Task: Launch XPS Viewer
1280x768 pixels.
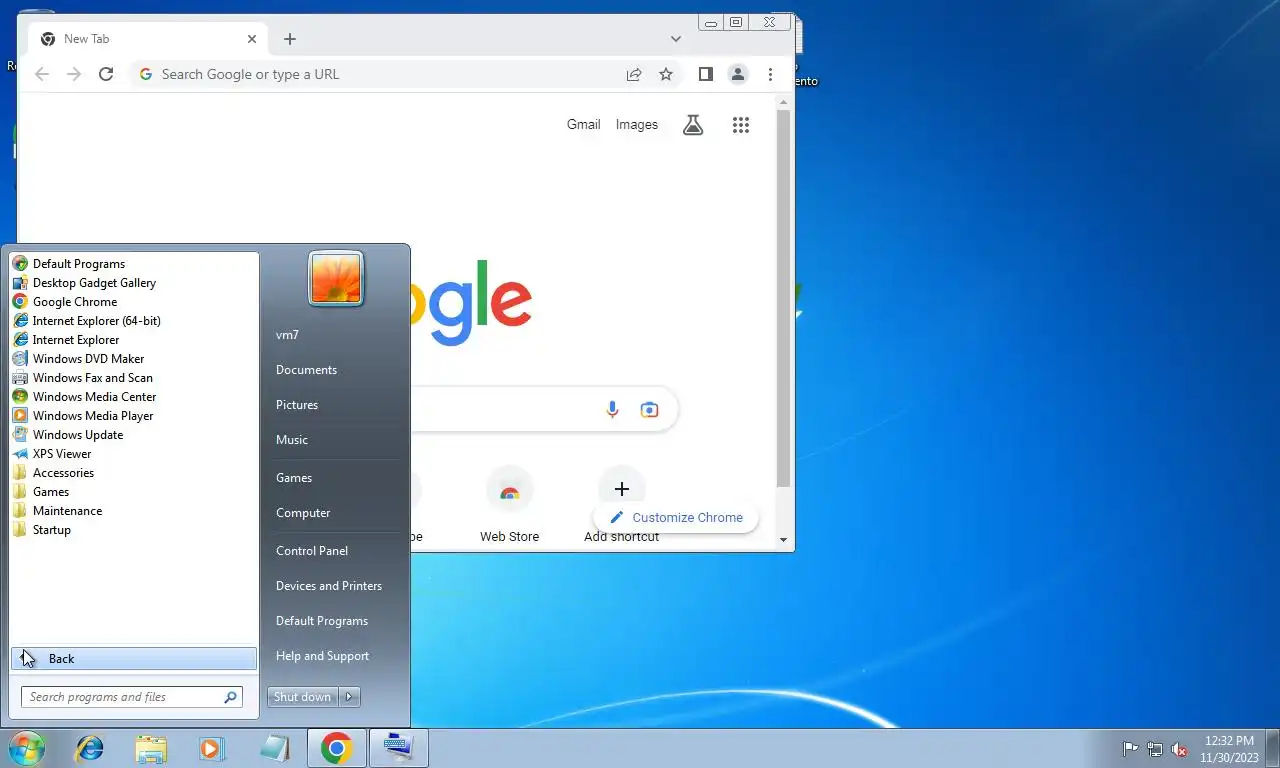Action: click(52, 454)
